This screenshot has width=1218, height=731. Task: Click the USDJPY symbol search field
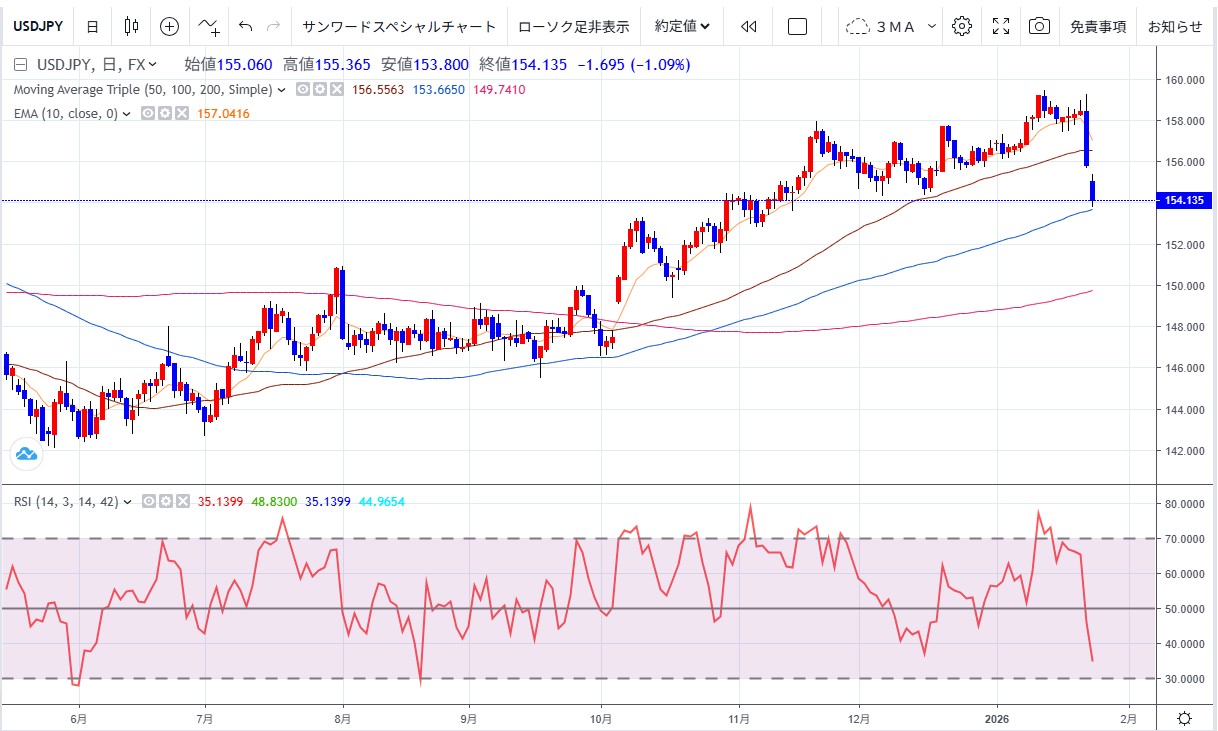click(39, 27)
